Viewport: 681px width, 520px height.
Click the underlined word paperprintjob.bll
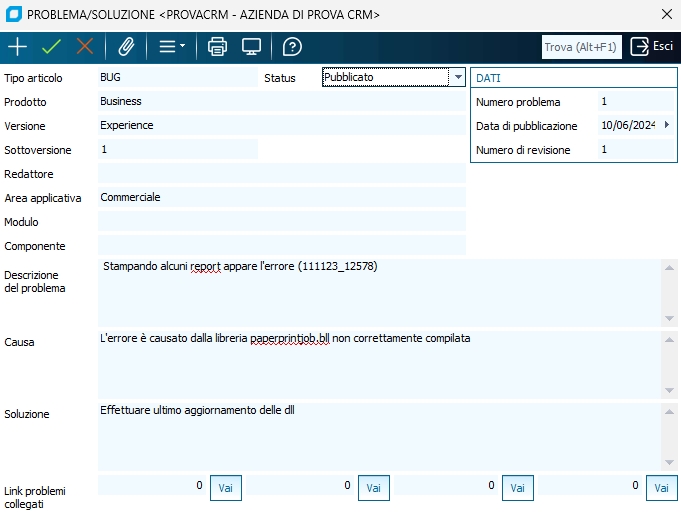[x=290, y=338]
